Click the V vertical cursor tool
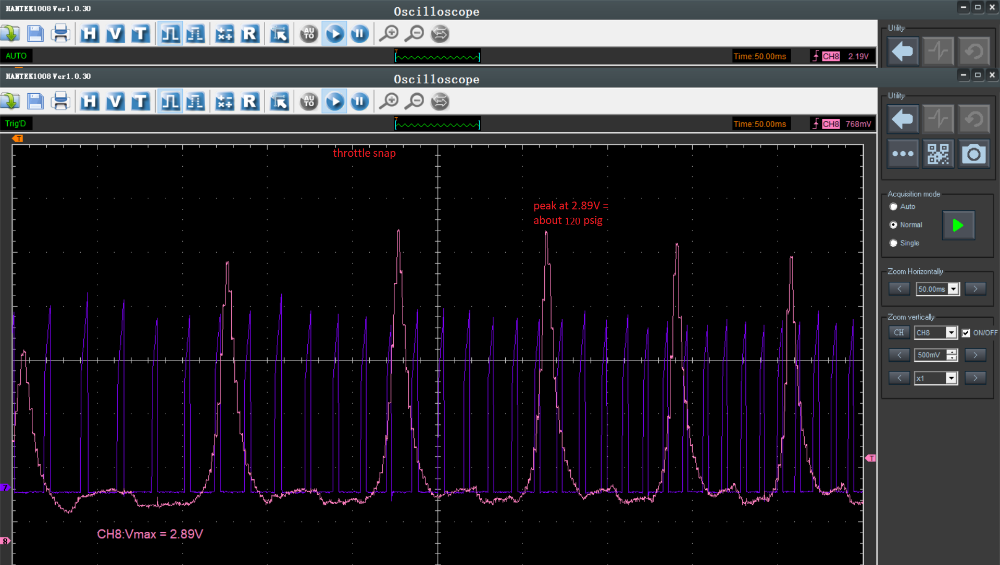The height and width of the screenshot is (565, 1000). click(115, 101)
